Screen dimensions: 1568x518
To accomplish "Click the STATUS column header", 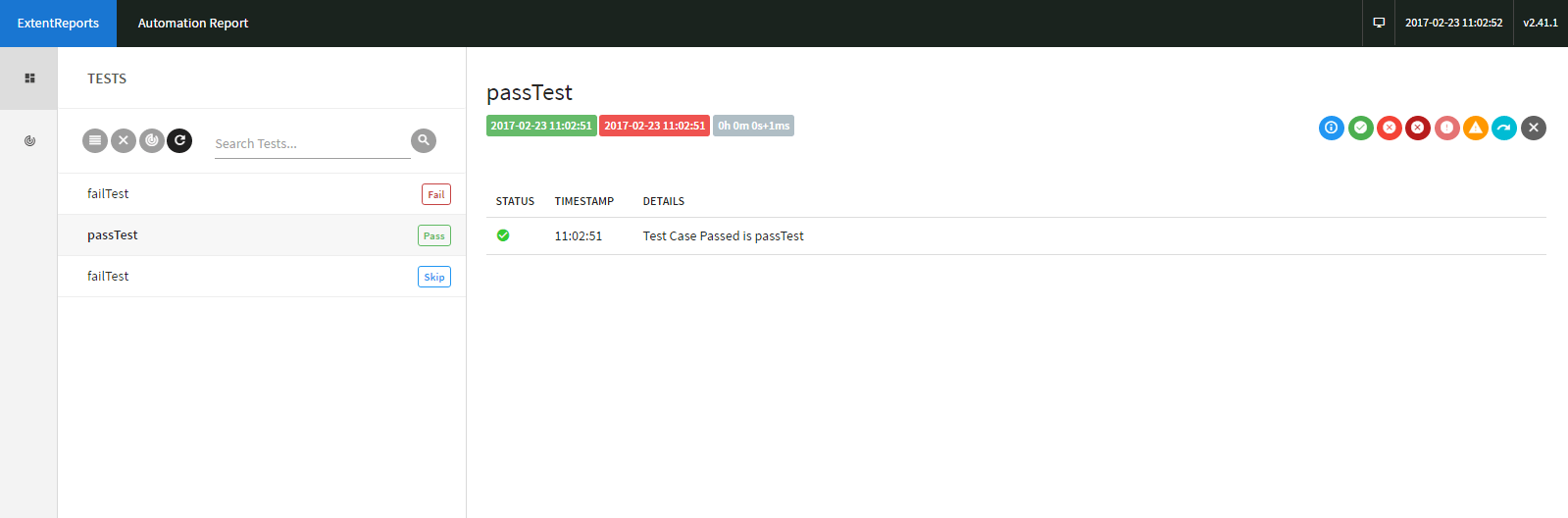I will click(515, 201).
